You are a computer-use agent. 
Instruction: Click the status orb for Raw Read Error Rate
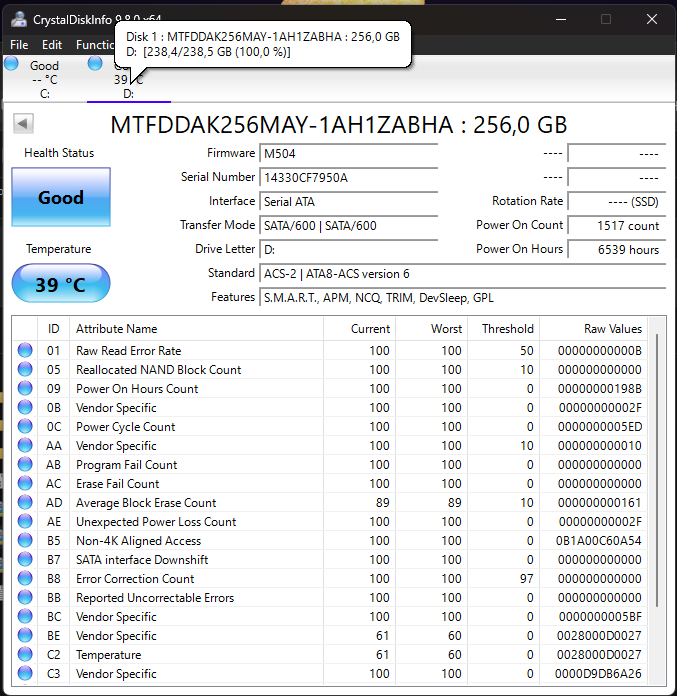pyautogui.click(x=25, y=350)
